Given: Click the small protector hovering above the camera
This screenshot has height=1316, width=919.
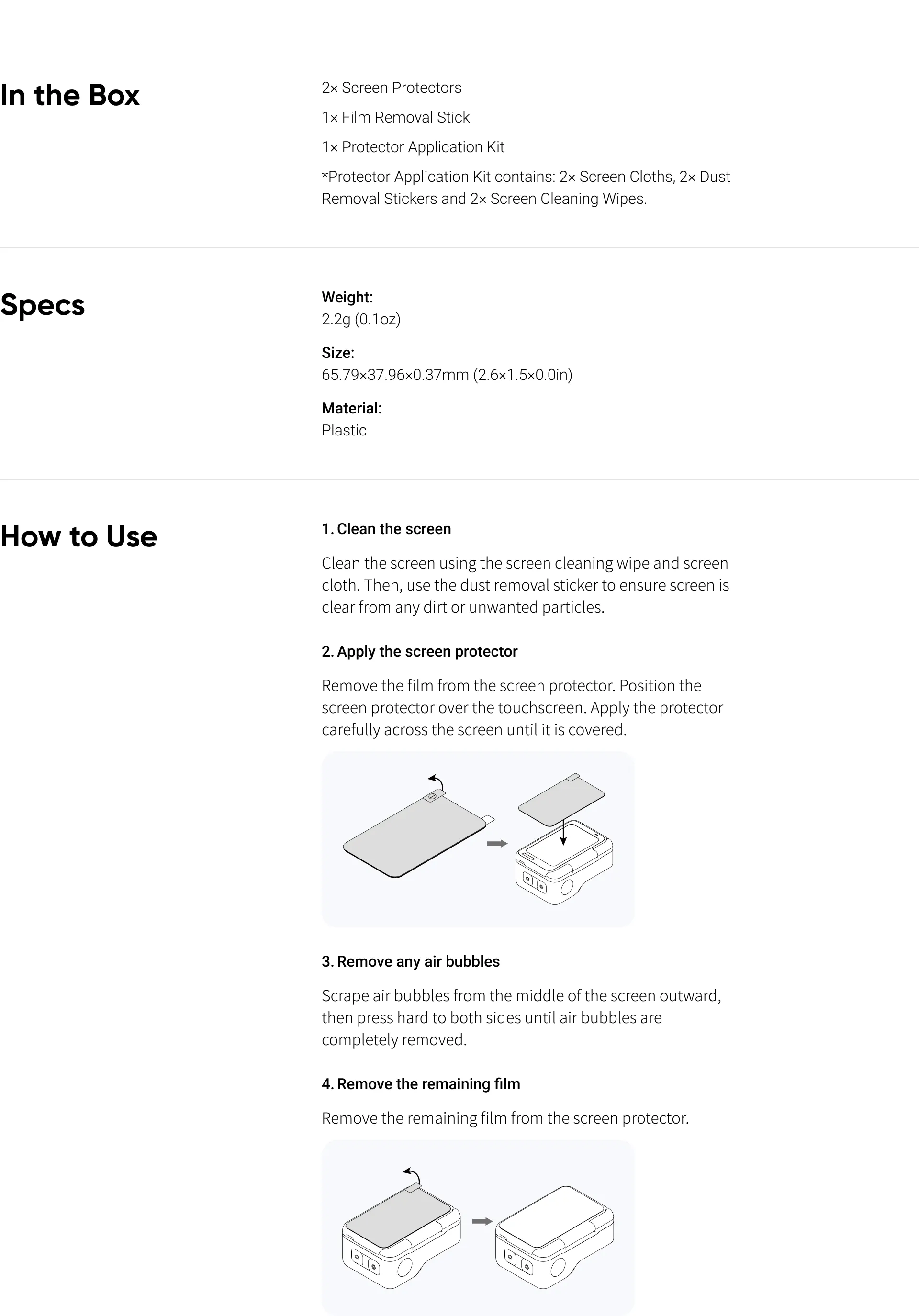Looking at the screenshot, I should point(561,800).
